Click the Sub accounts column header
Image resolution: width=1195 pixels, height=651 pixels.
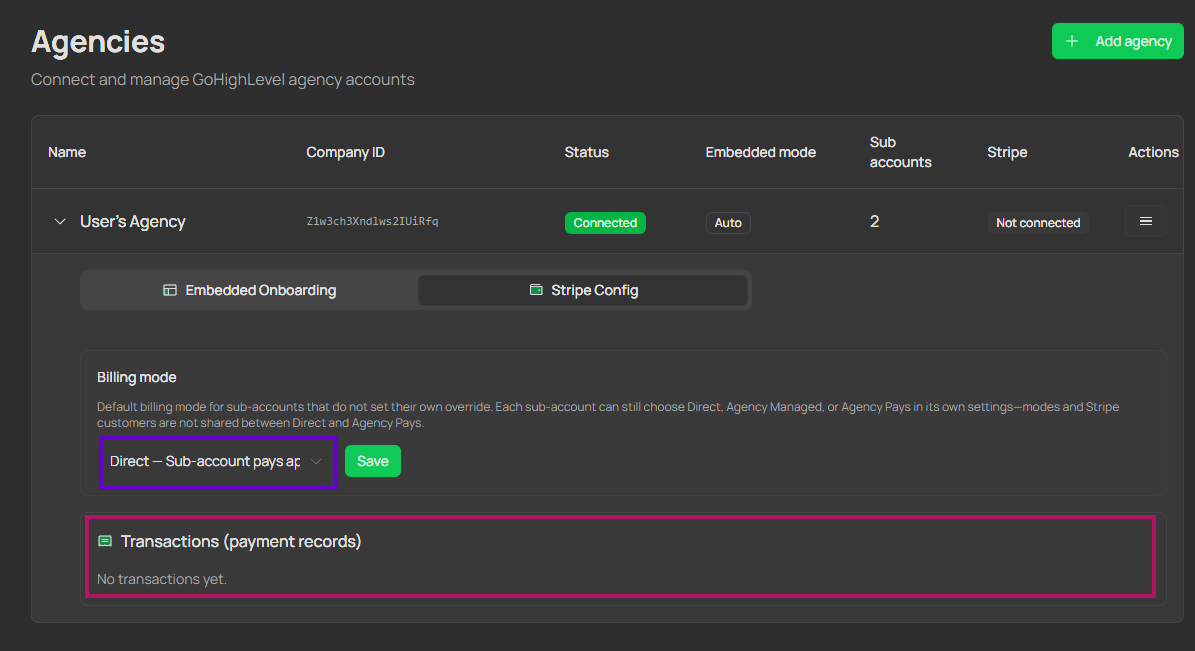tap(900, 152)
